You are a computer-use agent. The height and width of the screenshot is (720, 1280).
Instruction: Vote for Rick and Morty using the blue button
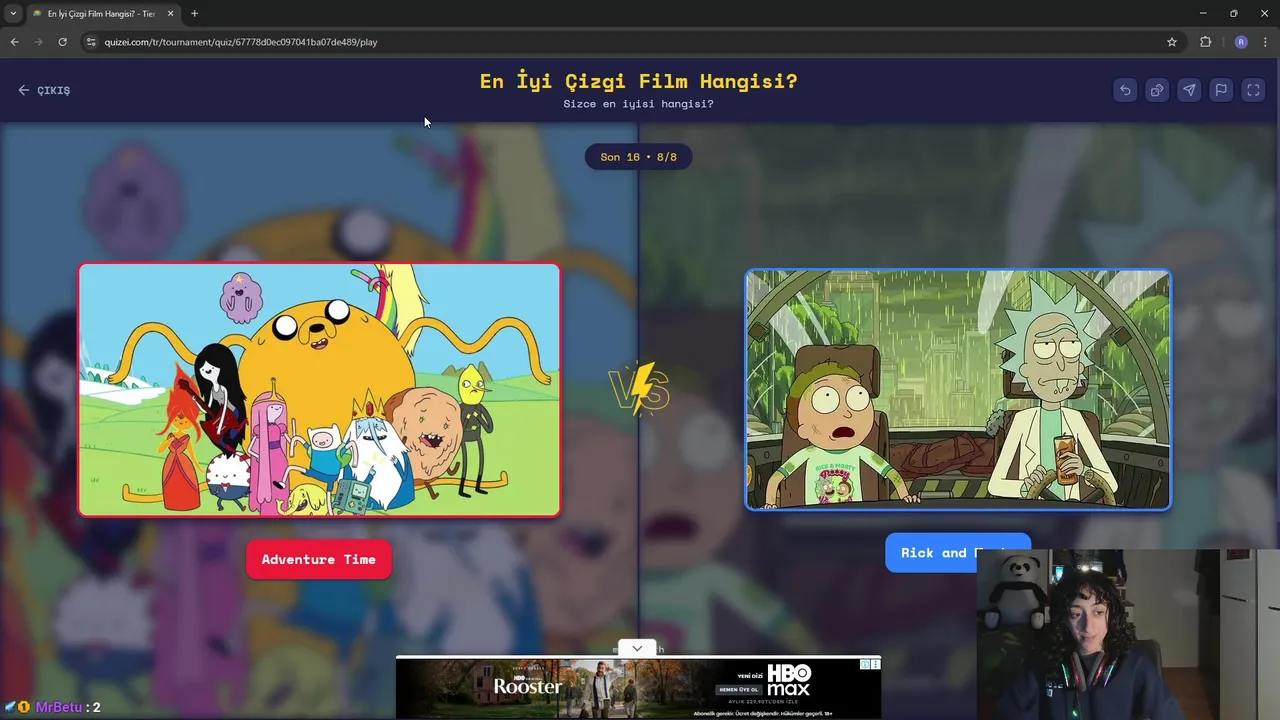[x=958, y=552]
